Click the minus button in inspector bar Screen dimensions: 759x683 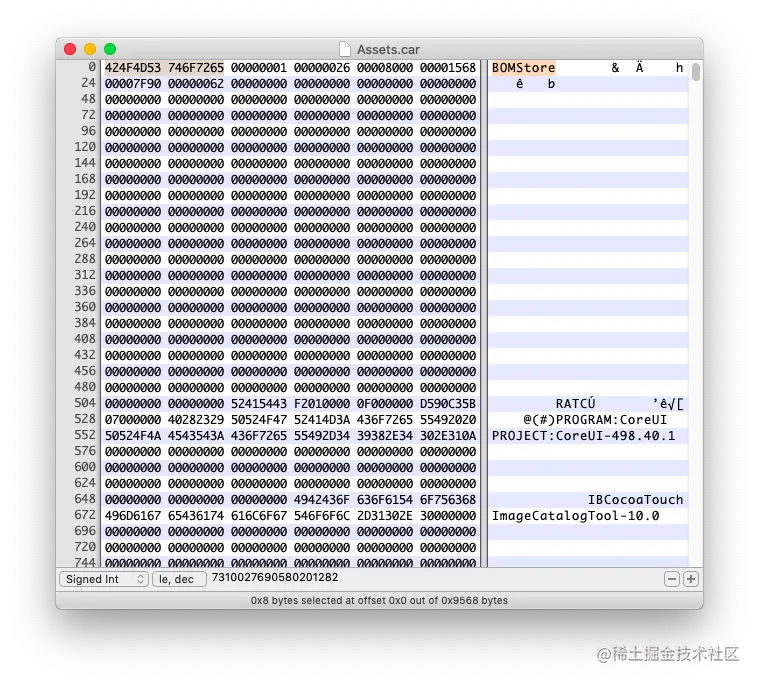(x=672, y=579)
